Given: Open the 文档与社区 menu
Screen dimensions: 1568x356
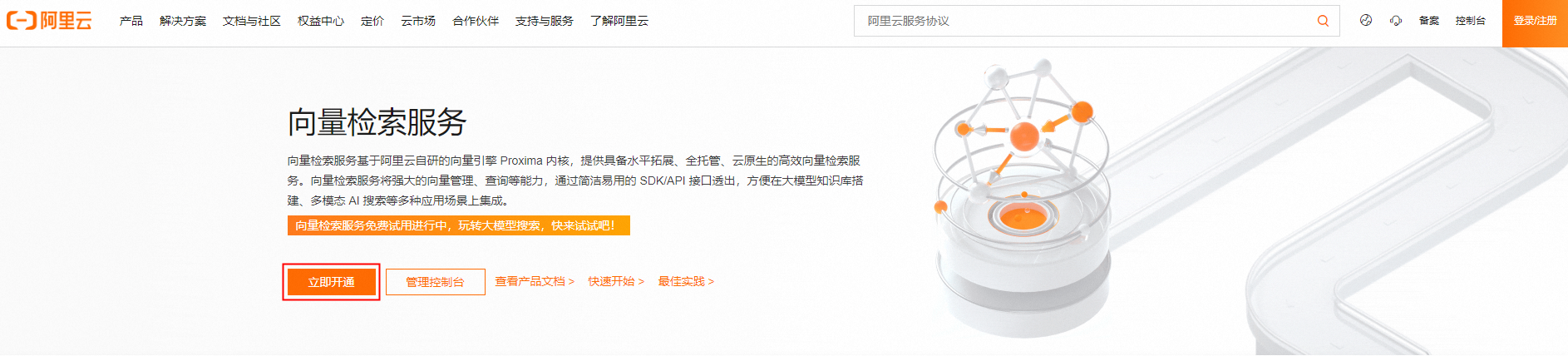Looking at the screenshot, I should (252, 21).
